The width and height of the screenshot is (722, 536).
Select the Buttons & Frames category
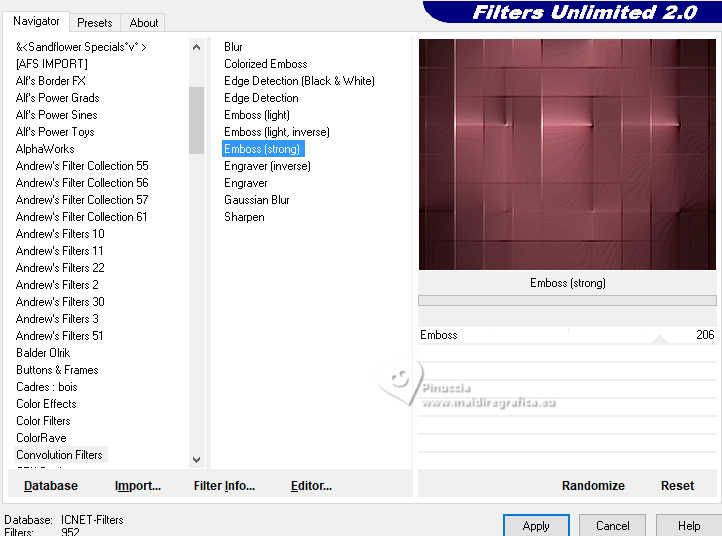click(58, 370)
